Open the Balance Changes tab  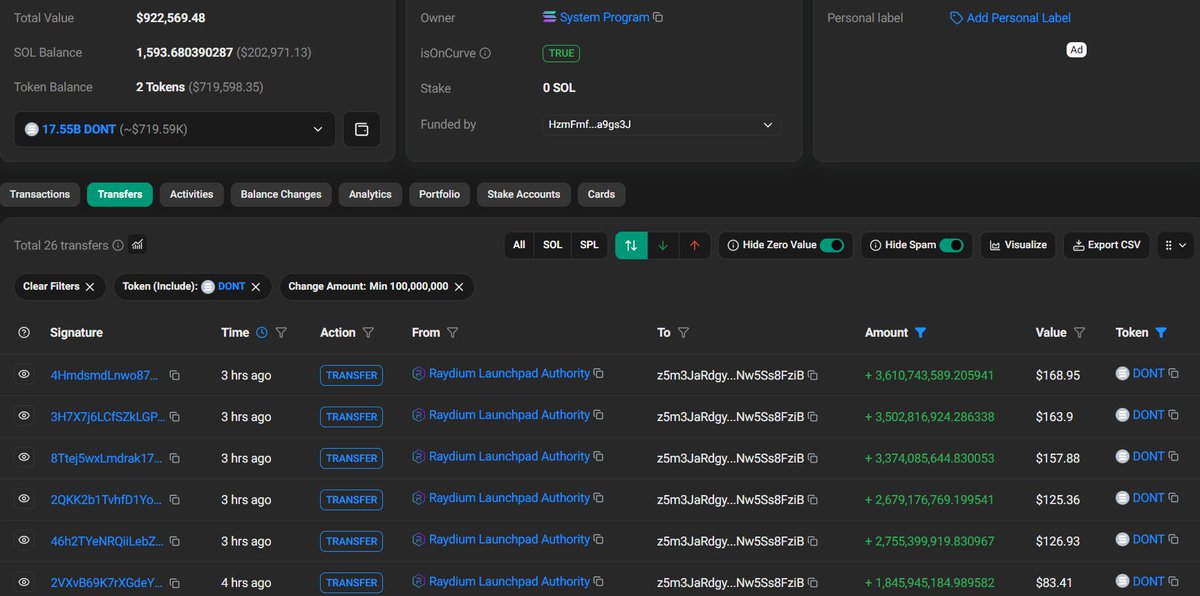coord(281,194)
